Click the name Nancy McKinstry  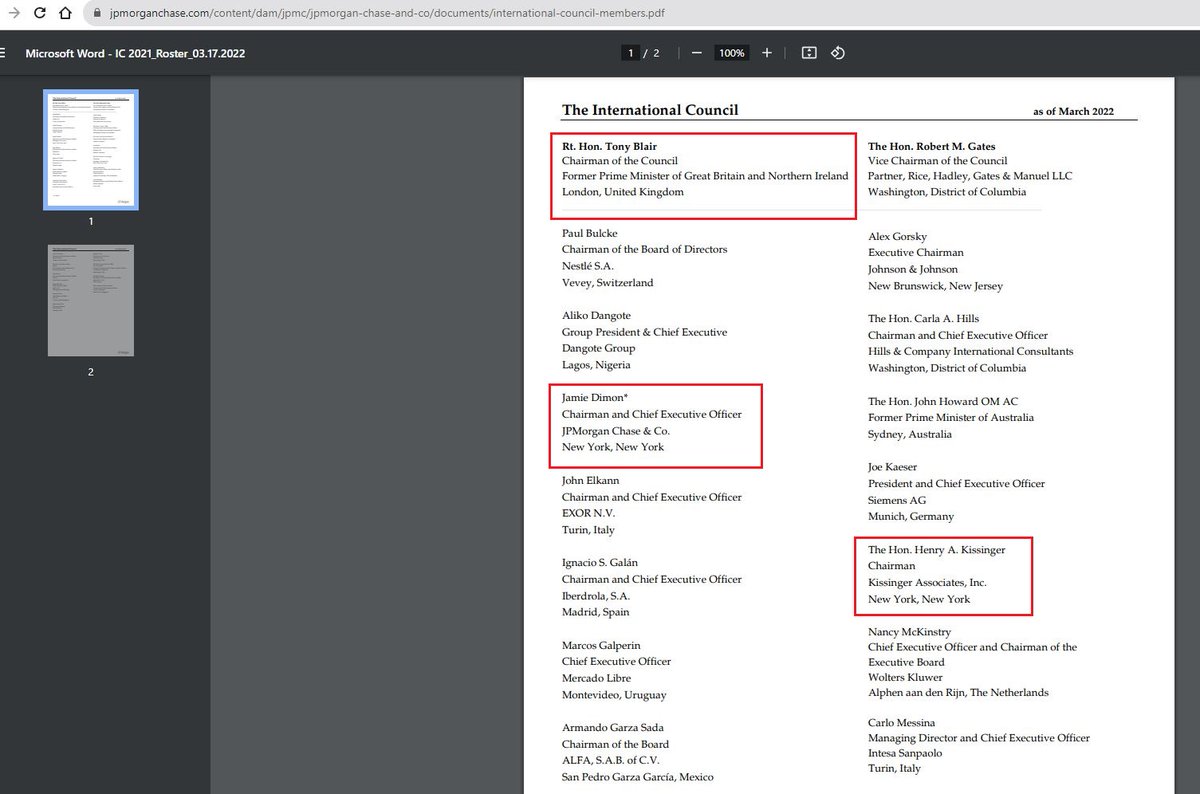(909, 632)
